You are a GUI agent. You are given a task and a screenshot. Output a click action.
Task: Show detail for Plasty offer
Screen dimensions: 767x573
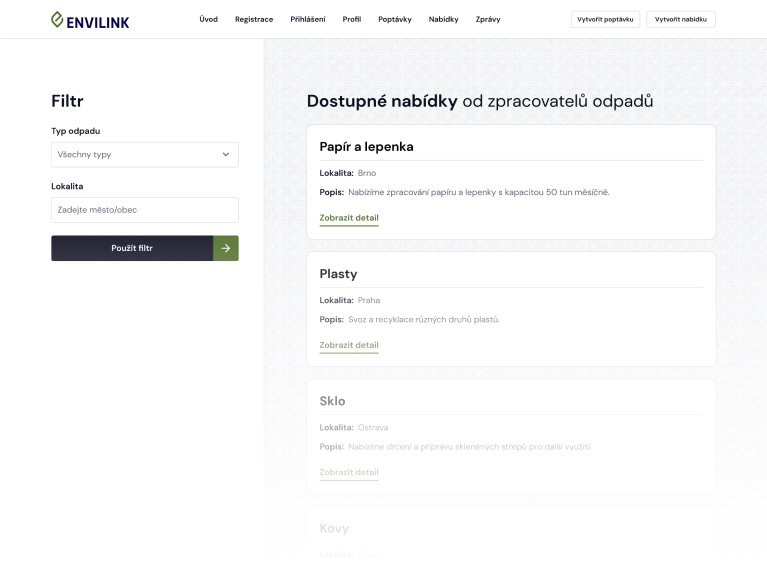coord(349,345)
